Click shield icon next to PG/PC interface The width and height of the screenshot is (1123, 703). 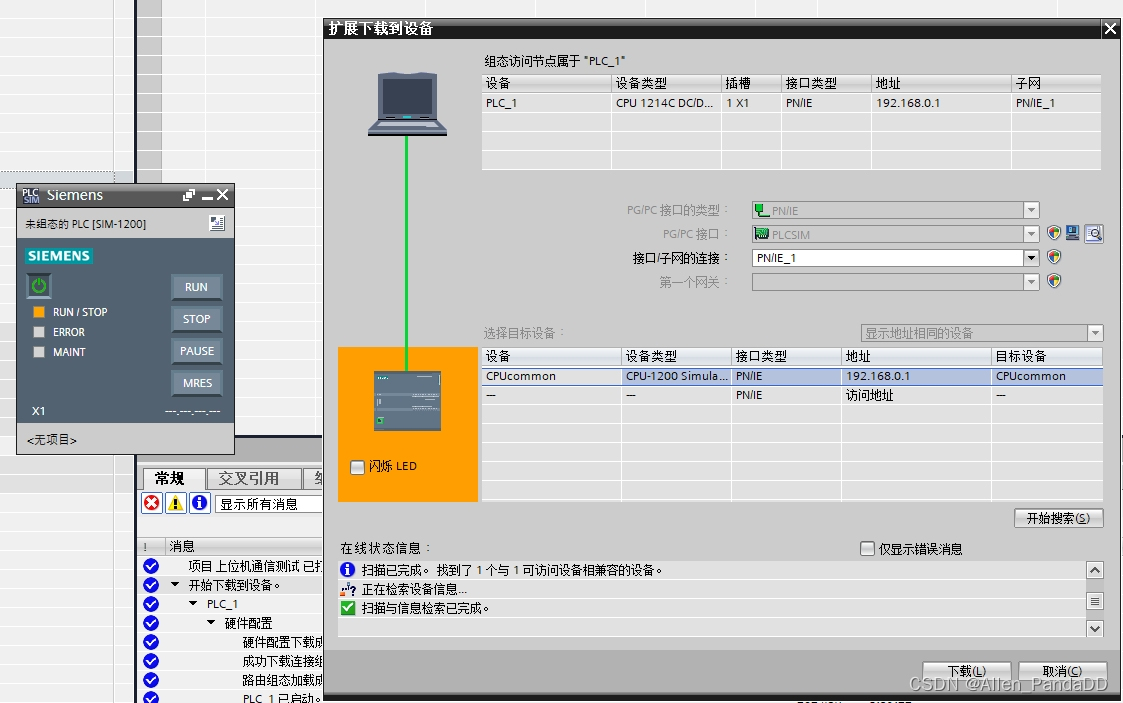point(1054,233)
